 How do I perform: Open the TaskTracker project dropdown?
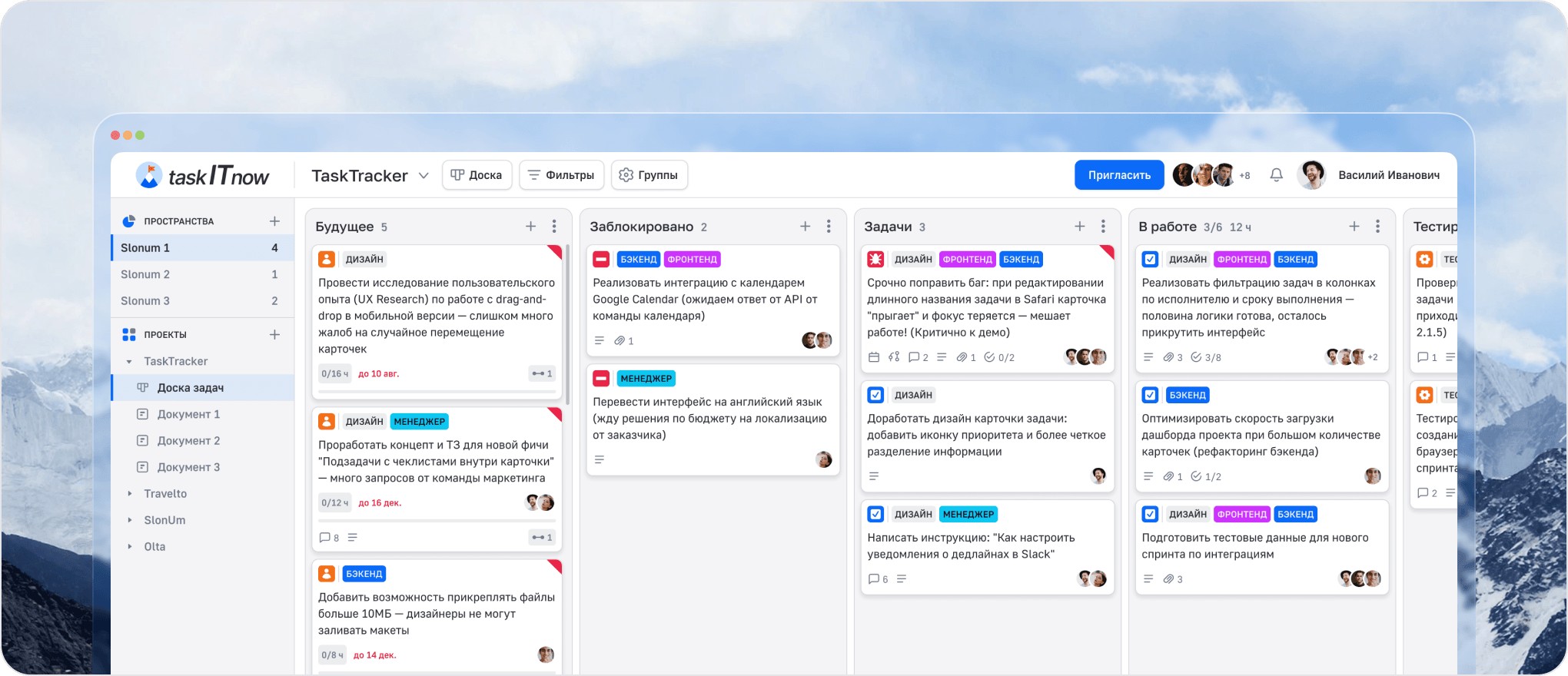point(424,176)
